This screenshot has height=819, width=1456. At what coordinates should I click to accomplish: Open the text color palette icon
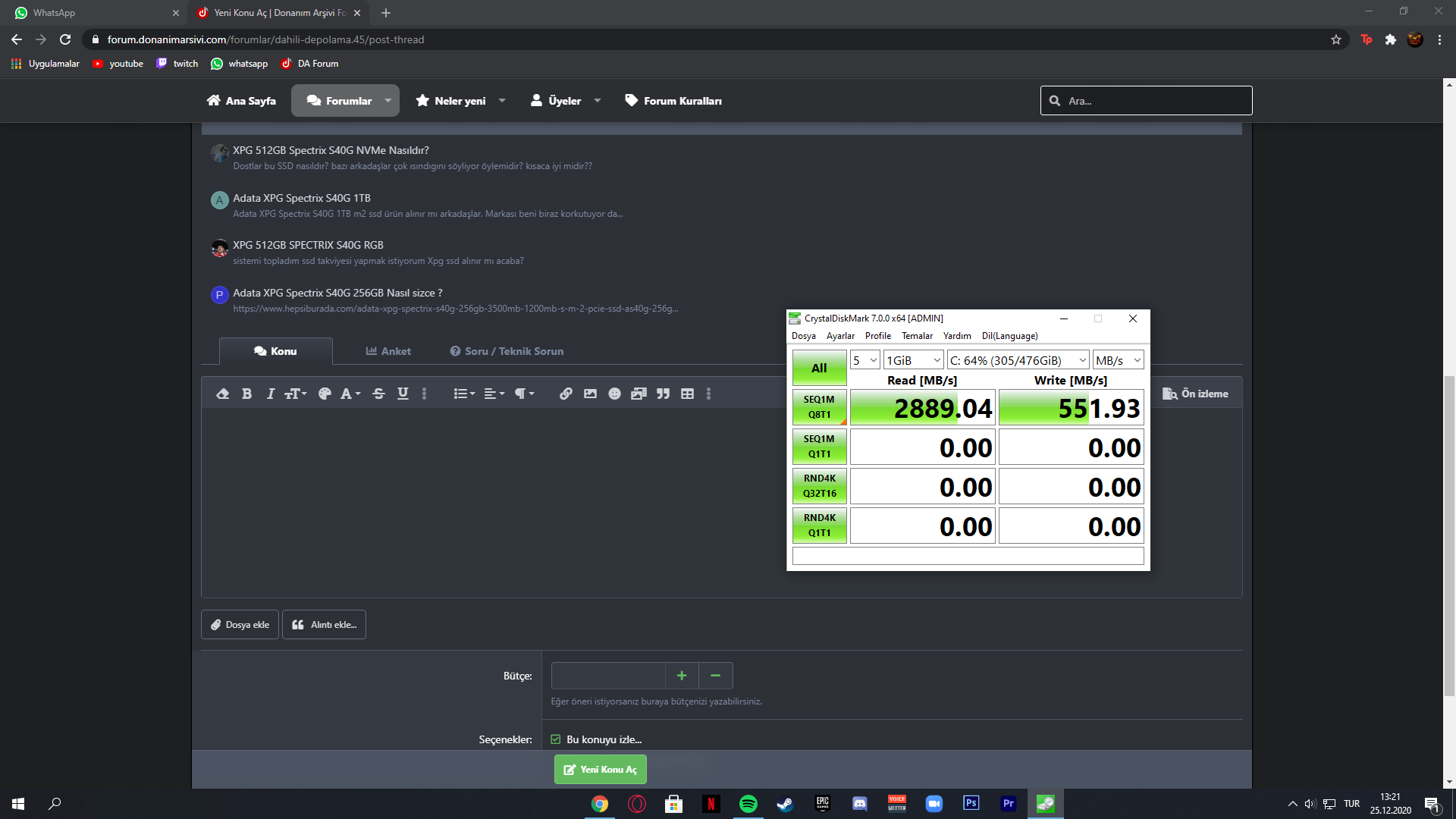(325, 394)
